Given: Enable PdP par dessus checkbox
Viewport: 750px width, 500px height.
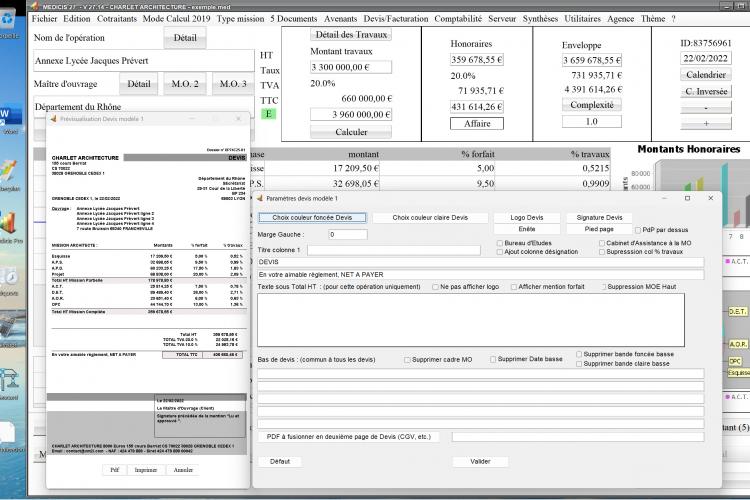Looking at the screenshot, I should pyautogui.click(x=638, y=230).
